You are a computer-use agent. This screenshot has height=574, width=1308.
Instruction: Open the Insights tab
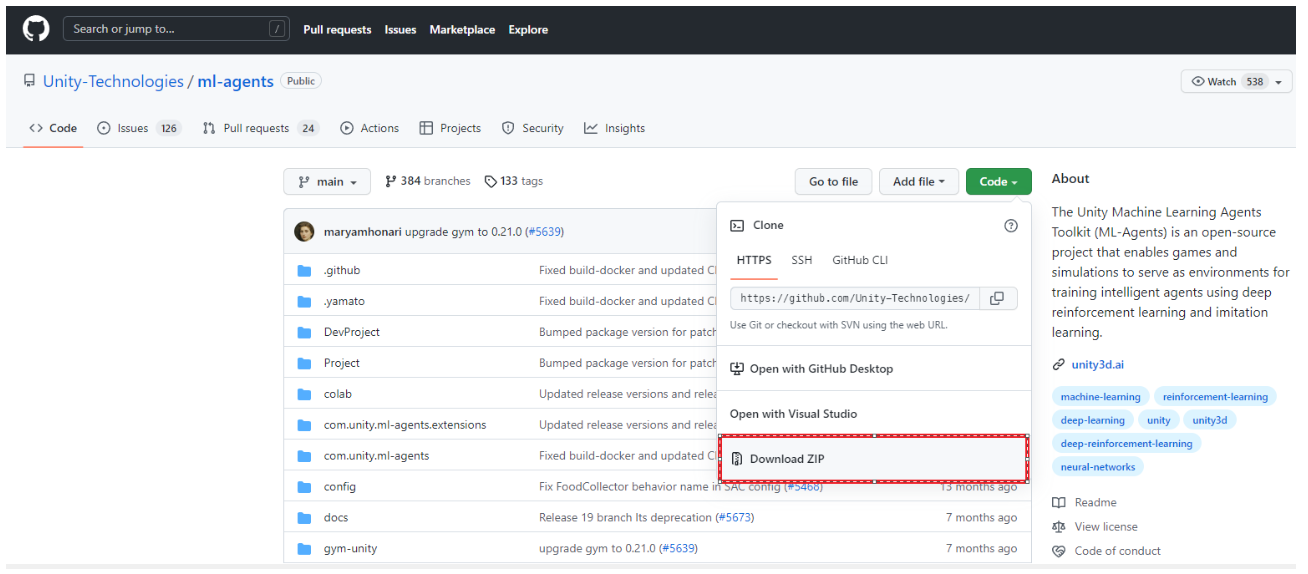[x=614, y=128]
